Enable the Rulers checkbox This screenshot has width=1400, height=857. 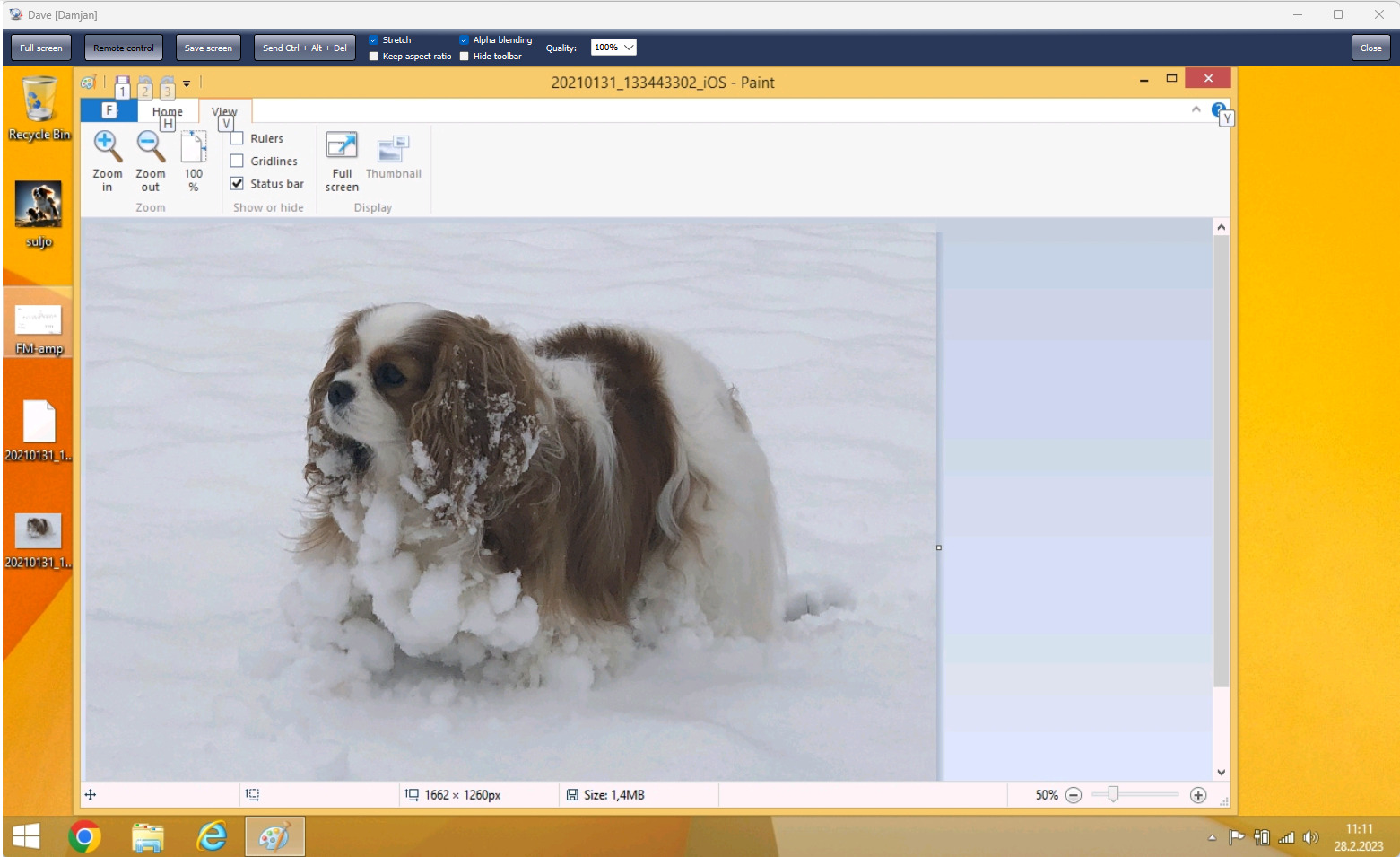click(238, 138)
